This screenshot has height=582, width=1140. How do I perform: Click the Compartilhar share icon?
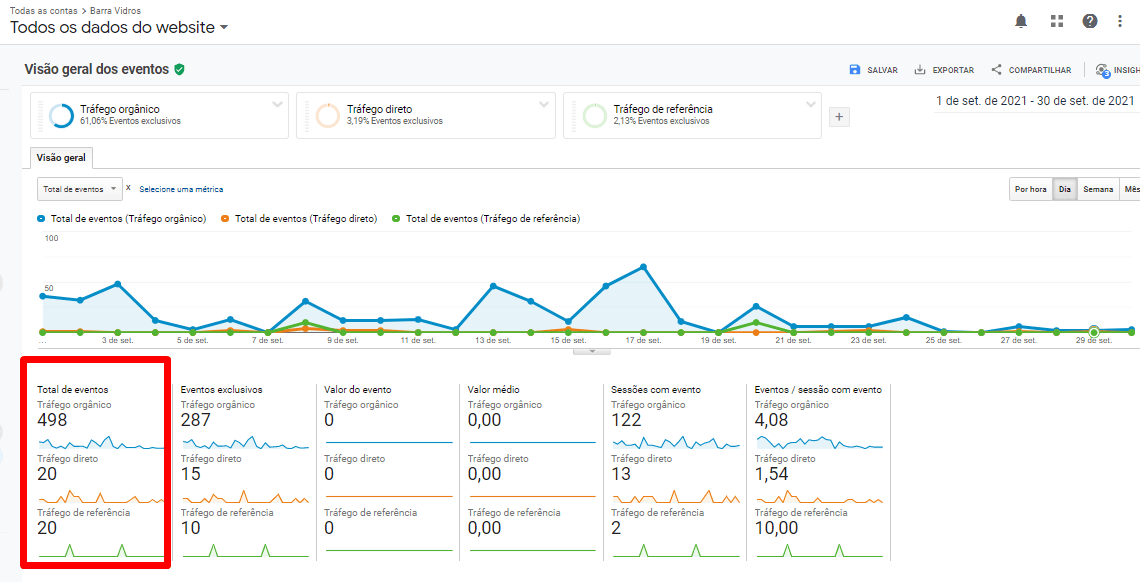coord(997,70)
